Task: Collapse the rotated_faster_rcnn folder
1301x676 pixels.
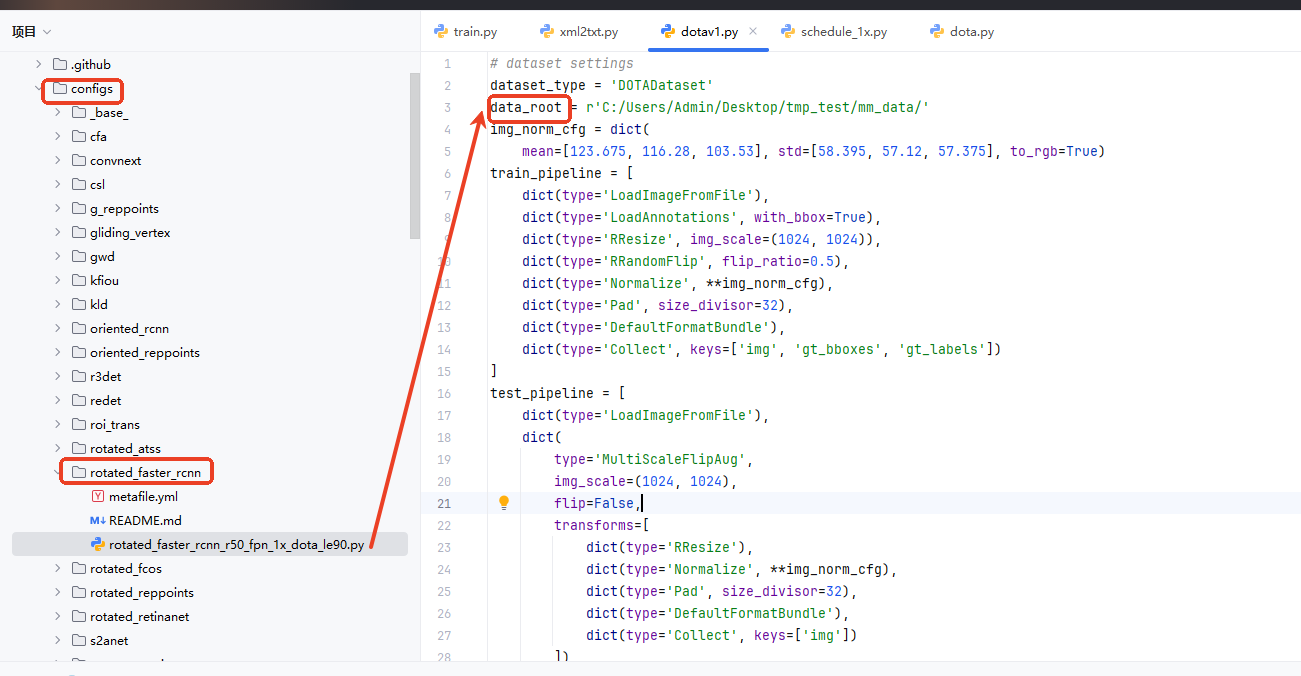Action: [x=58, y=472]
